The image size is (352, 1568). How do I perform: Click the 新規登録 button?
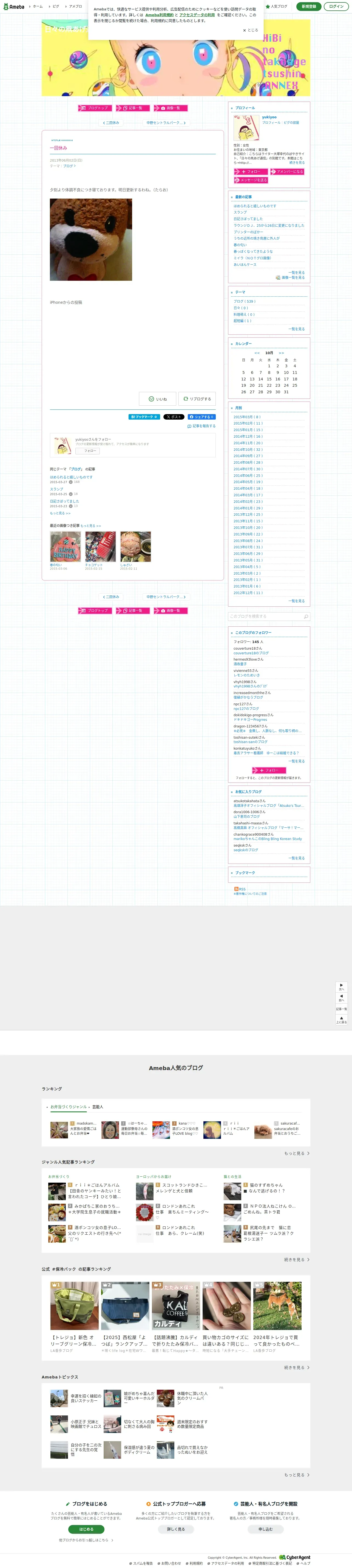click(309, 7)
